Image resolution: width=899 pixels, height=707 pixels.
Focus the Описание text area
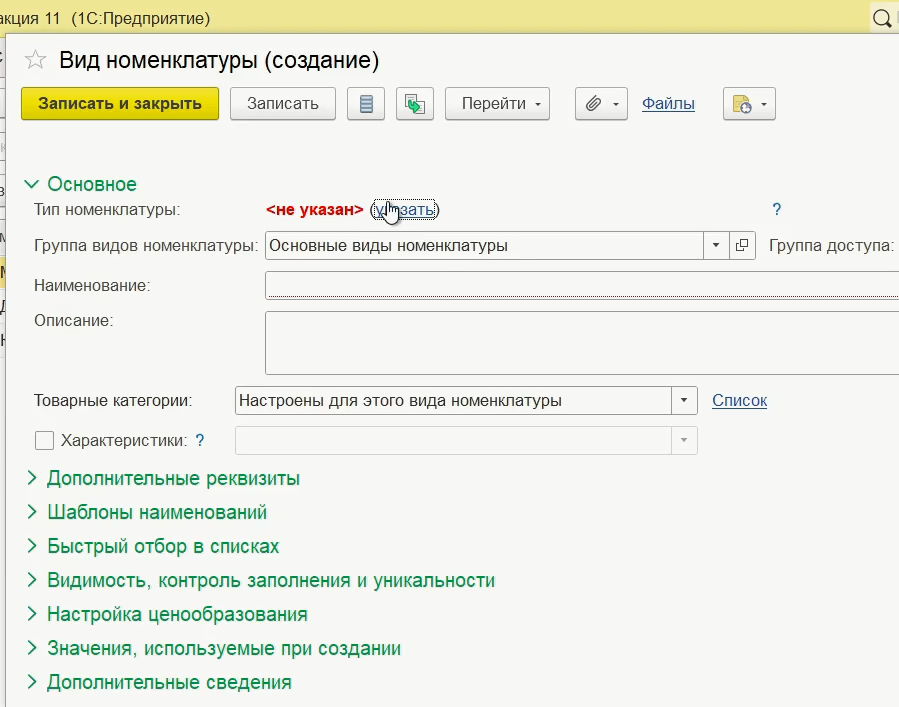point(582,343)
